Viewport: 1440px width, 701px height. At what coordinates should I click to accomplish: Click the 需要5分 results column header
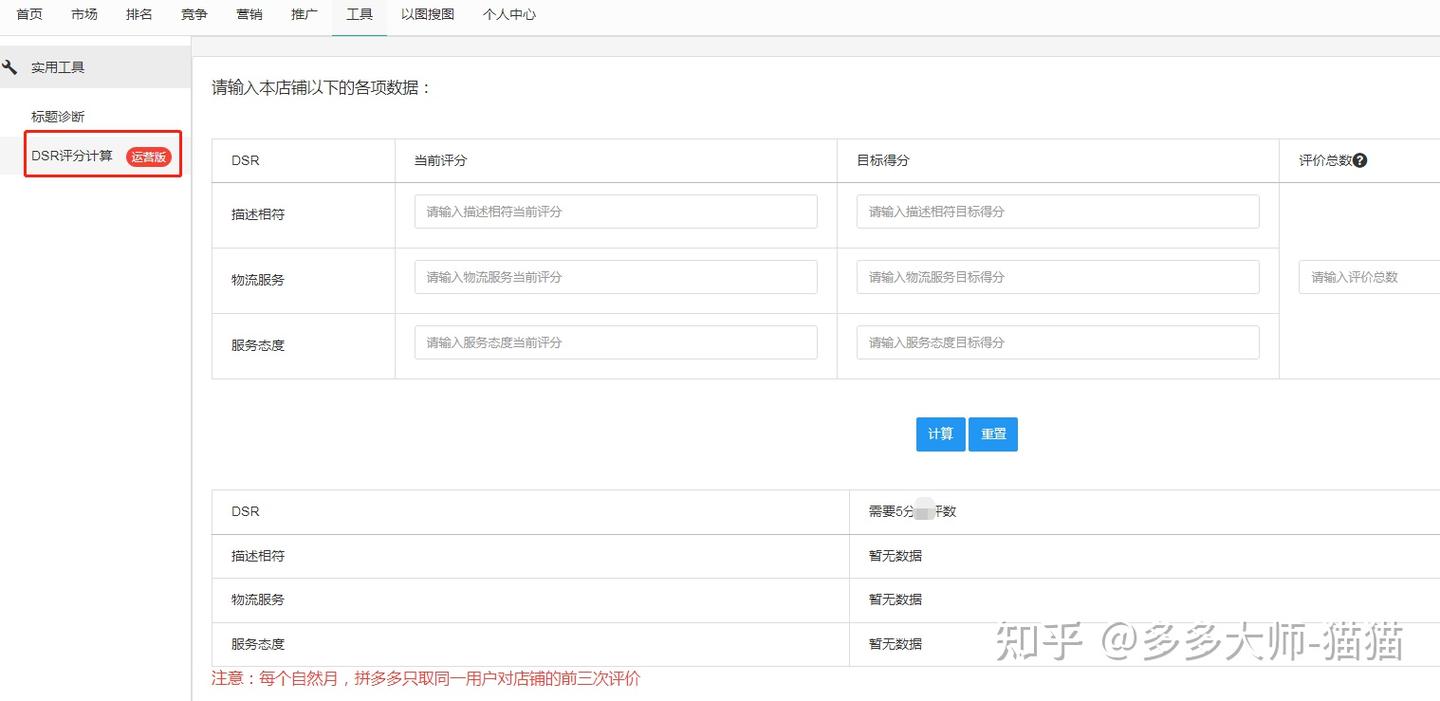pos(912,511)
